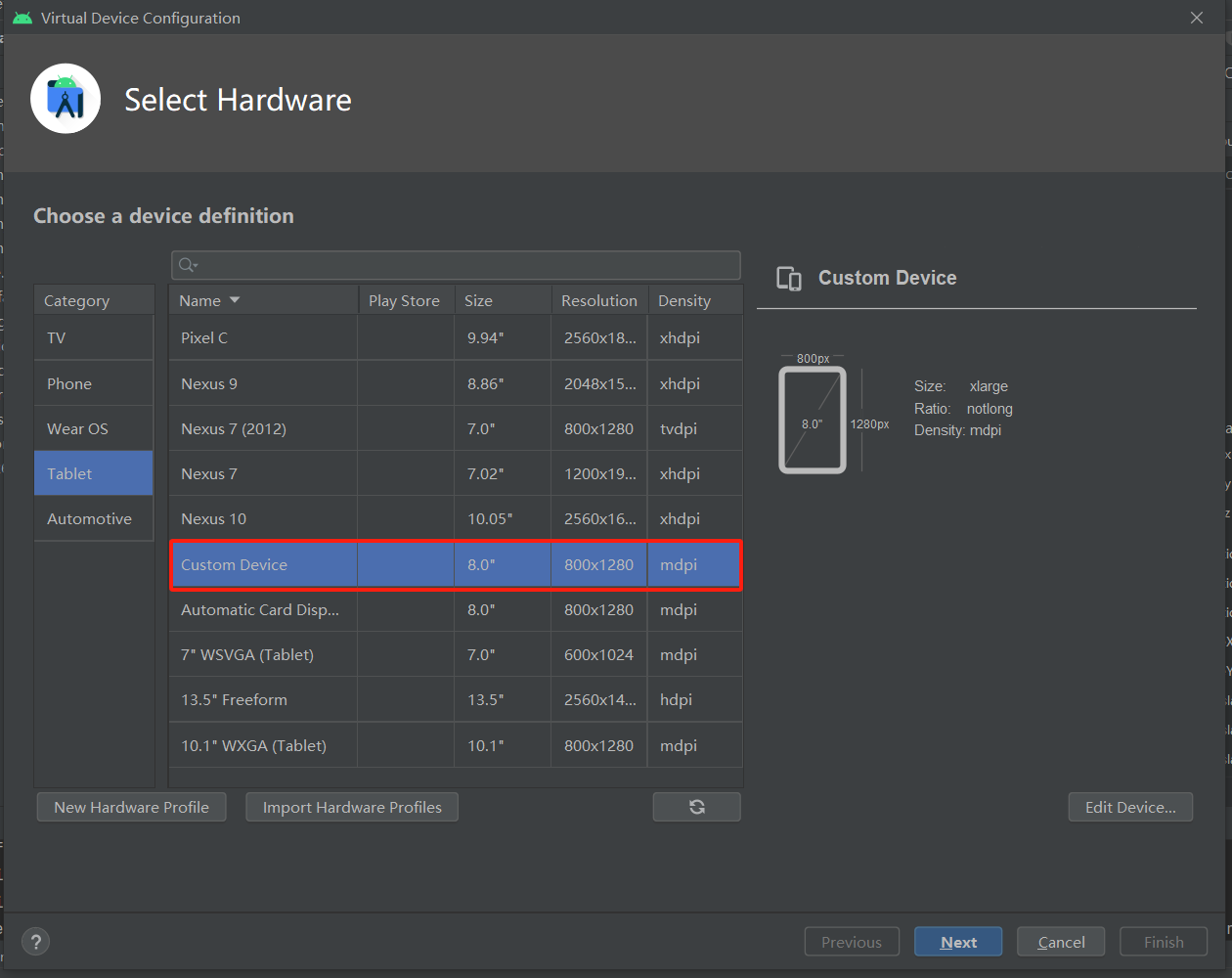Click the device preview diagram thumbnail

tap(813, 421)
